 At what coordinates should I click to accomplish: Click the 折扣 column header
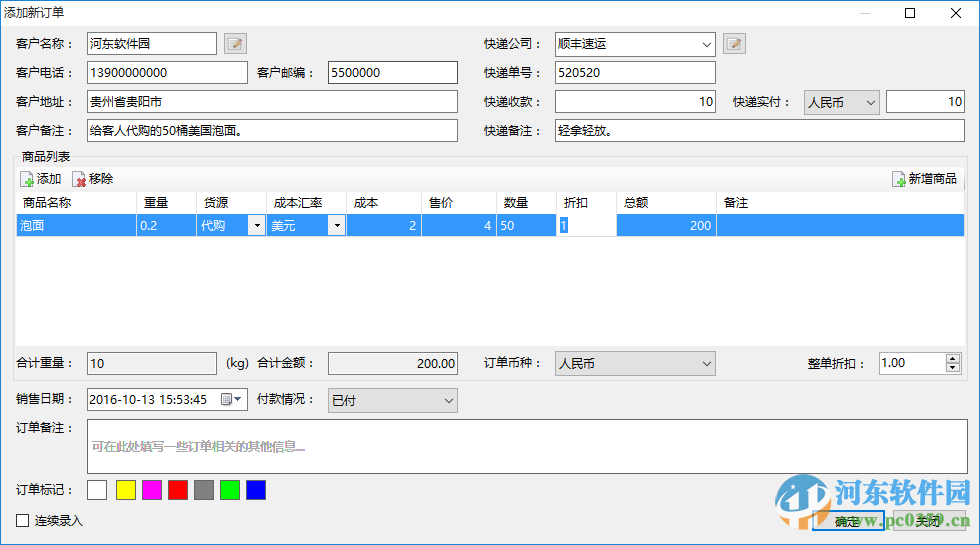tap(586, 203)
